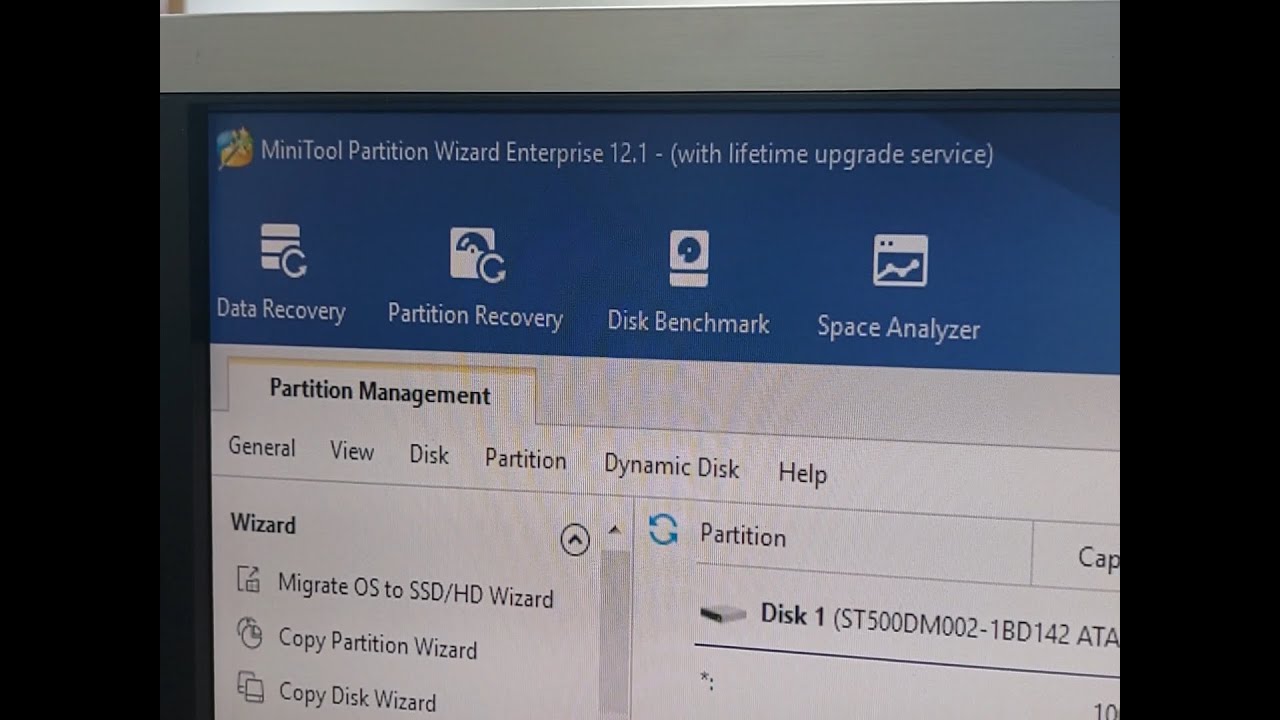Viewport: 1280px width, 720px height.
Task: Select Disk 1 ST500DM002-1BD142 row
Action: click(908, 624)
